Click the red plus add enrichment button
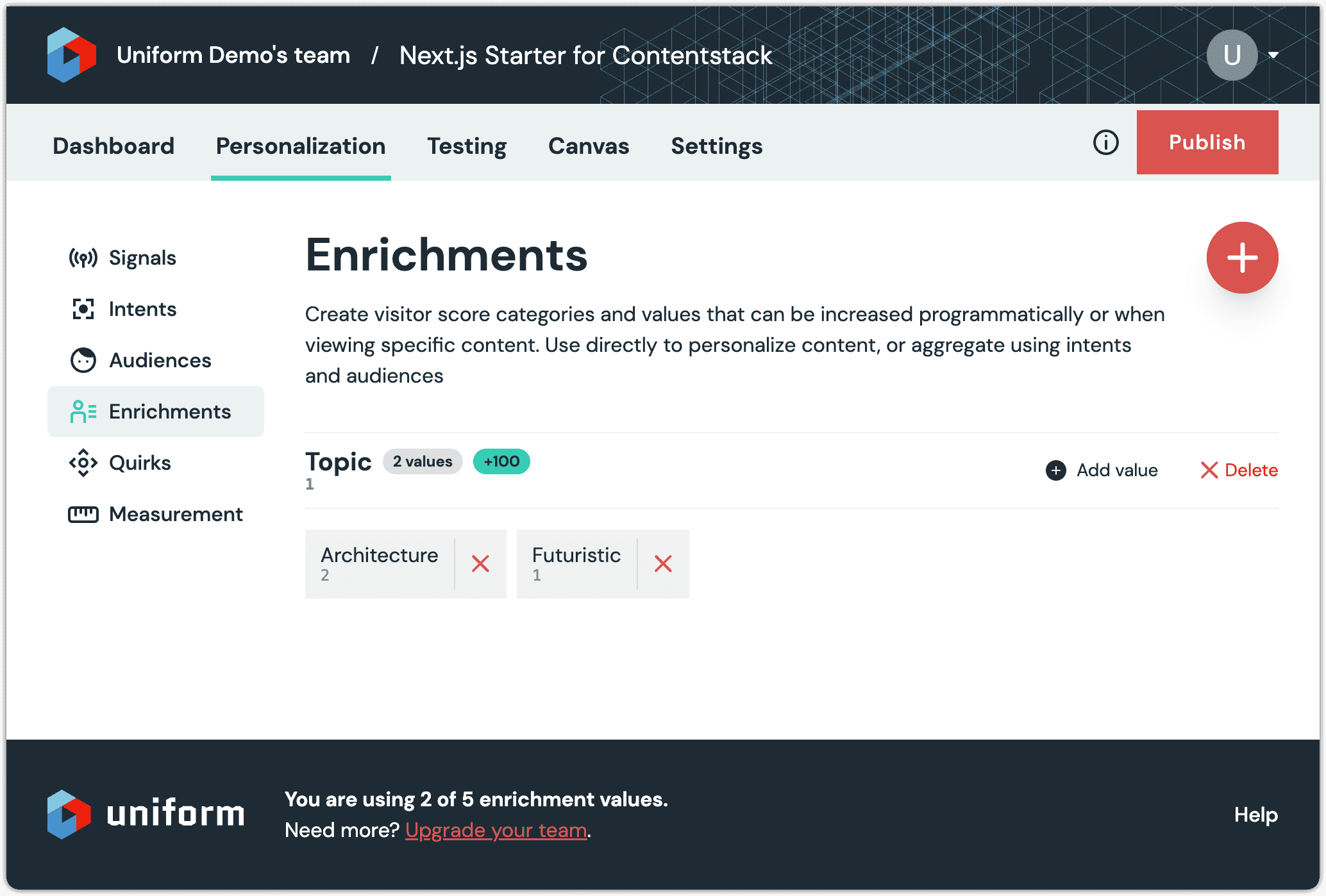 1241,258
